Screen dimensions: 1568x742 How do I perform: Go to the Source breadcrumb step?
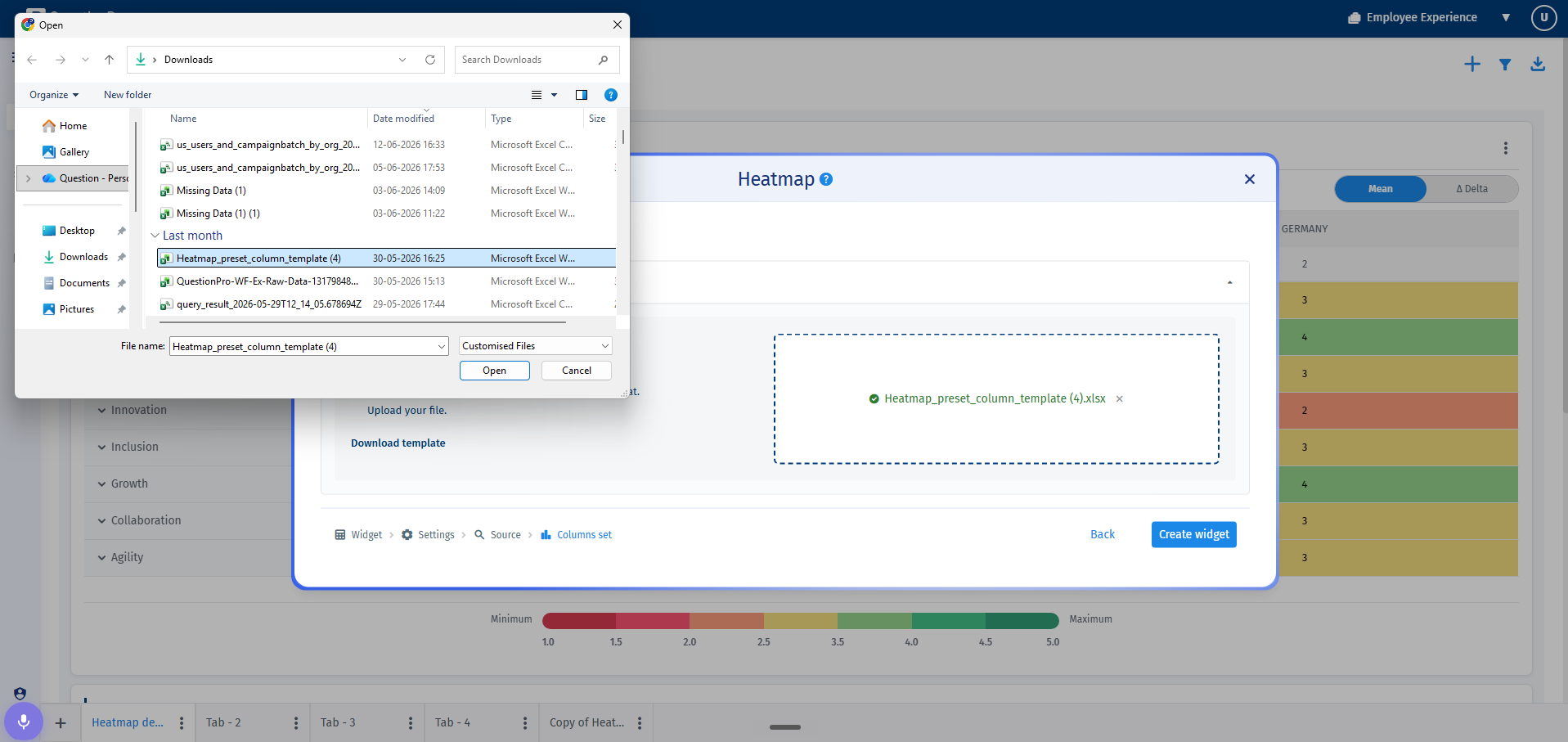point(497,535)
